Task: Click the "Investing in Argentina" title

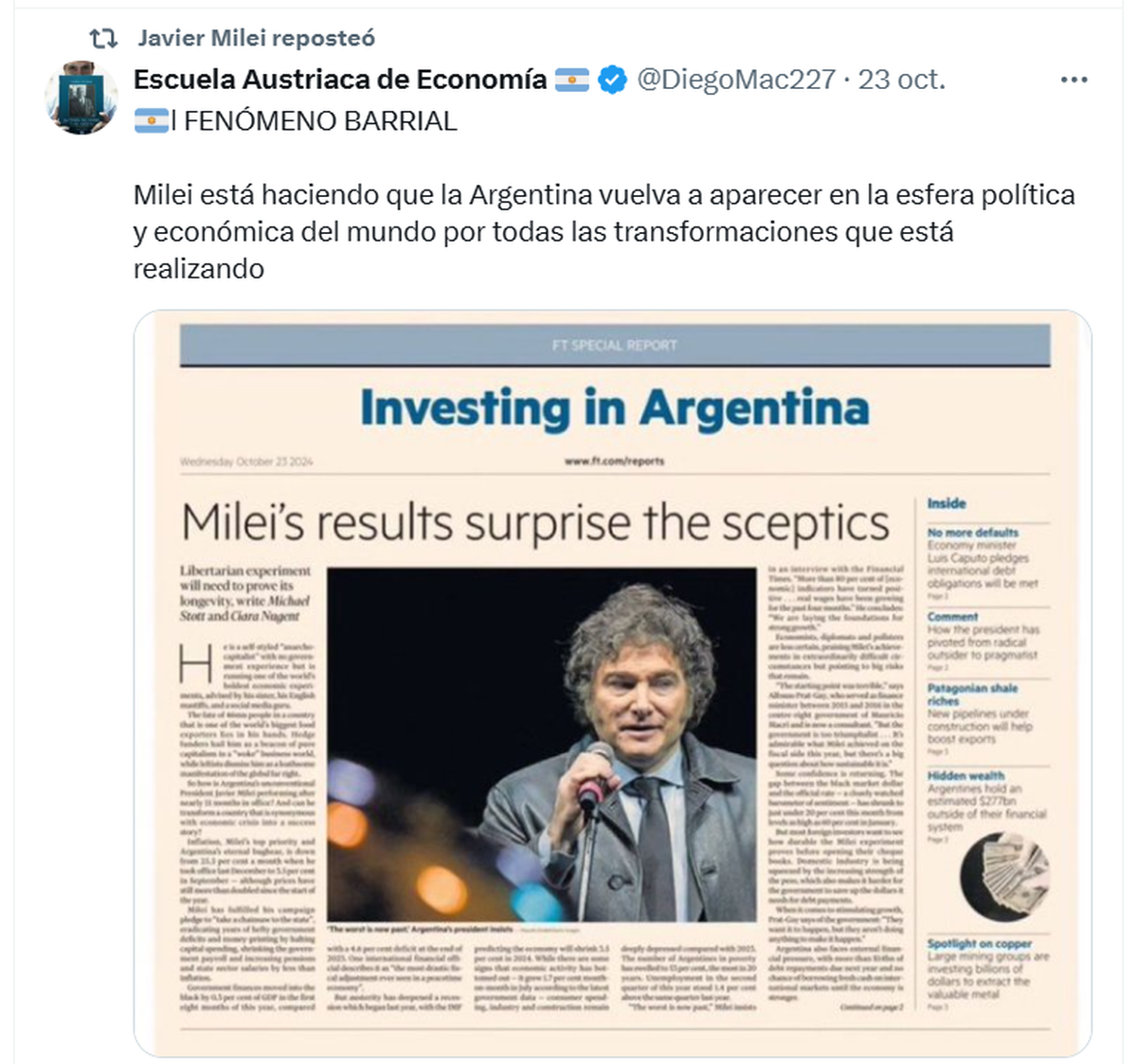Action: pyautogui.click(x=614, y=407)
